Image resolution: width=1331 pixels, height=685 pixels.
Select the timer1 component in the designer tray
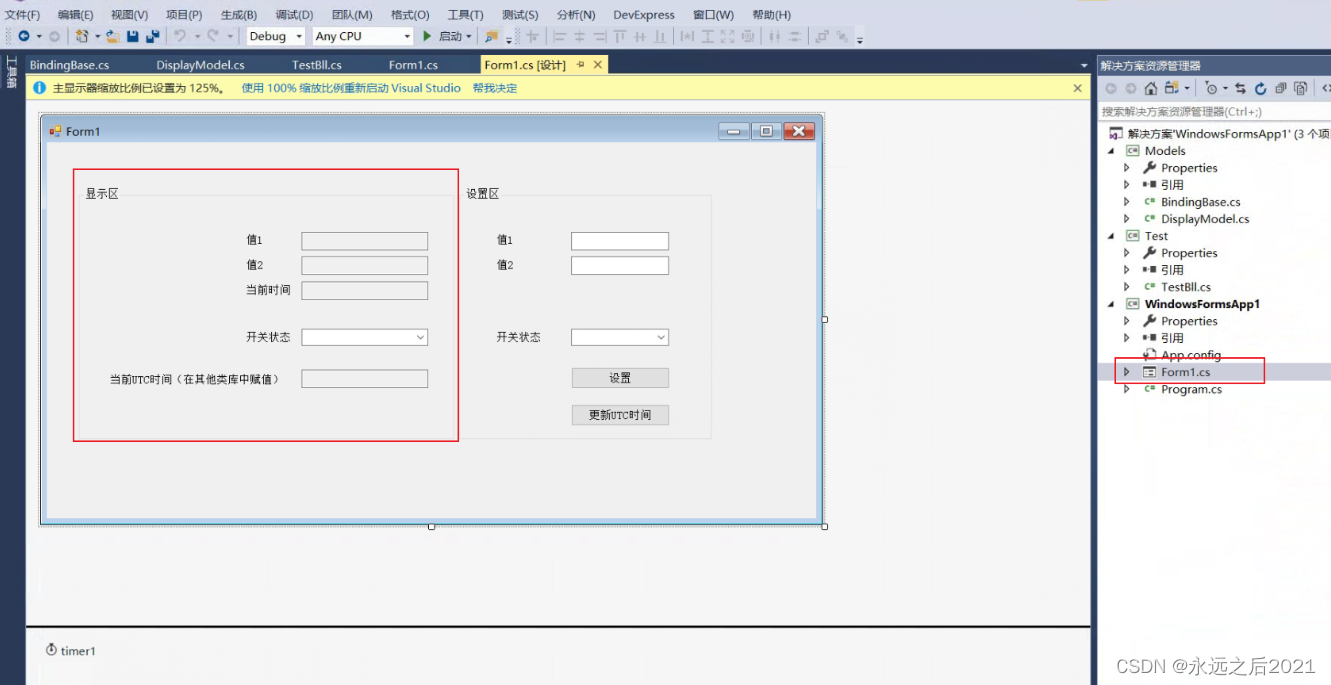click(x=70, y=651)
